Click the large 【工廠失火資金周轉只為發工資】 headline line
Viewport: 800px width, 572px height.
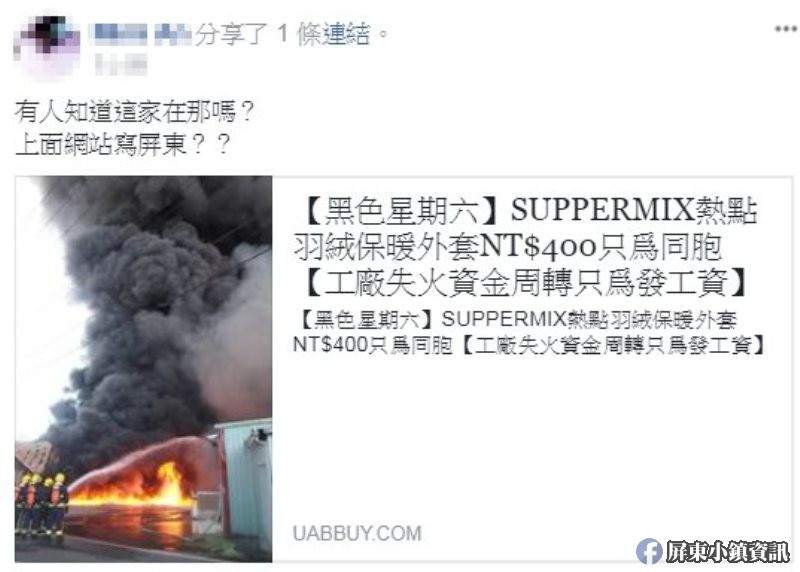pyautogui.click(x=528, y=283)
